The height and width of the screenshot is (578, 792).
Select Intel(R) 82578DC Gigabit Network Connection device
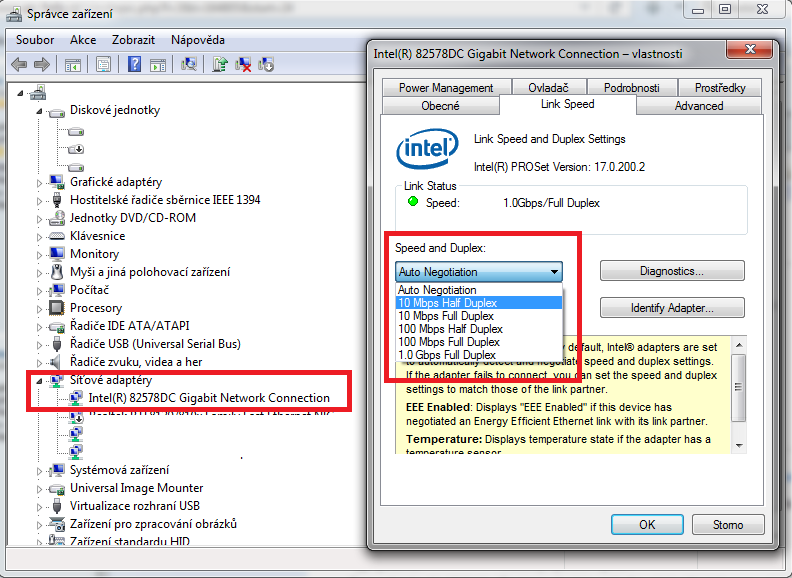coord(208,398)
